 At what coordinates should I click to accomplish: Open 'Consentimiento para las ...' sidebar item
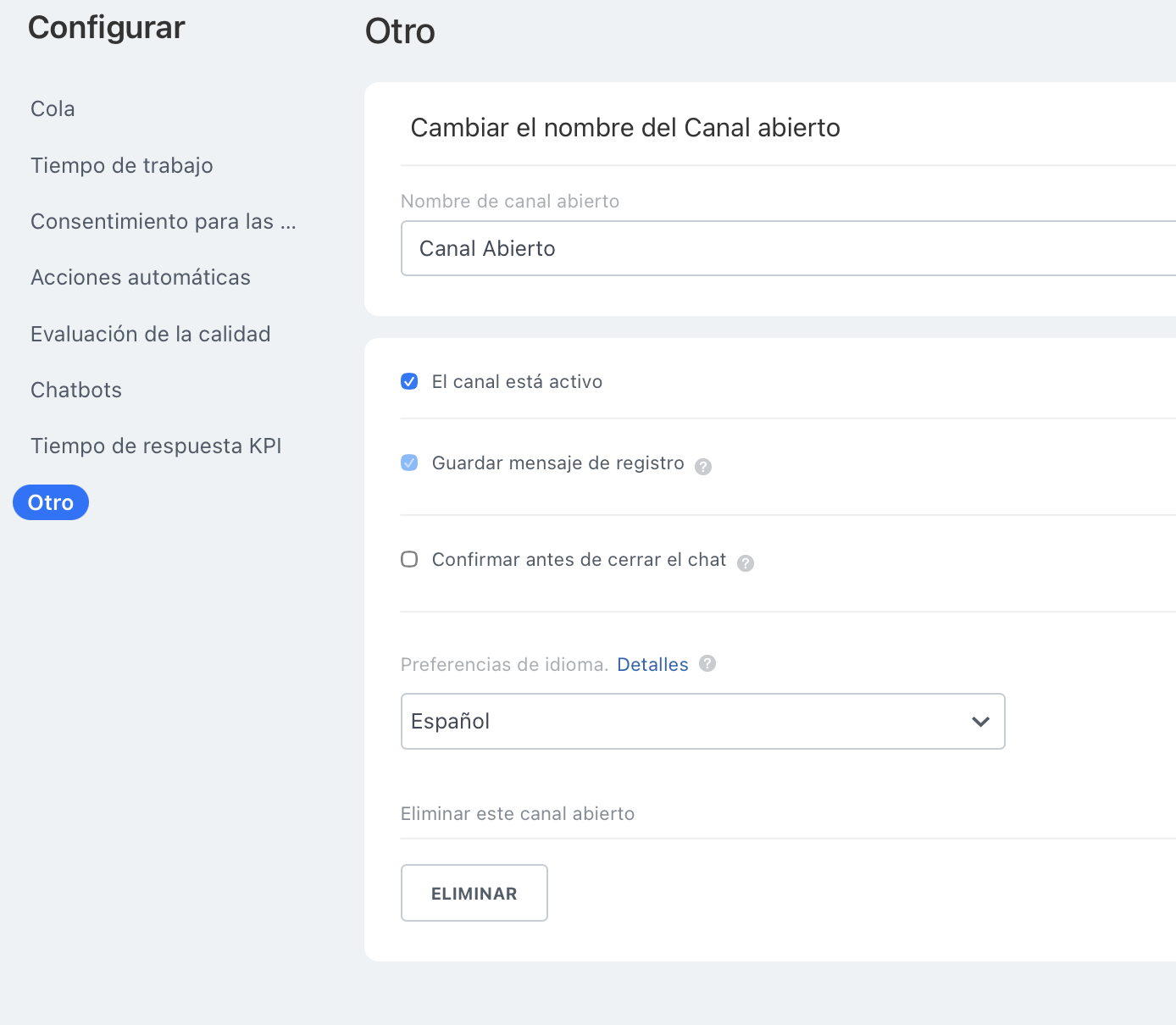point(163,222)
